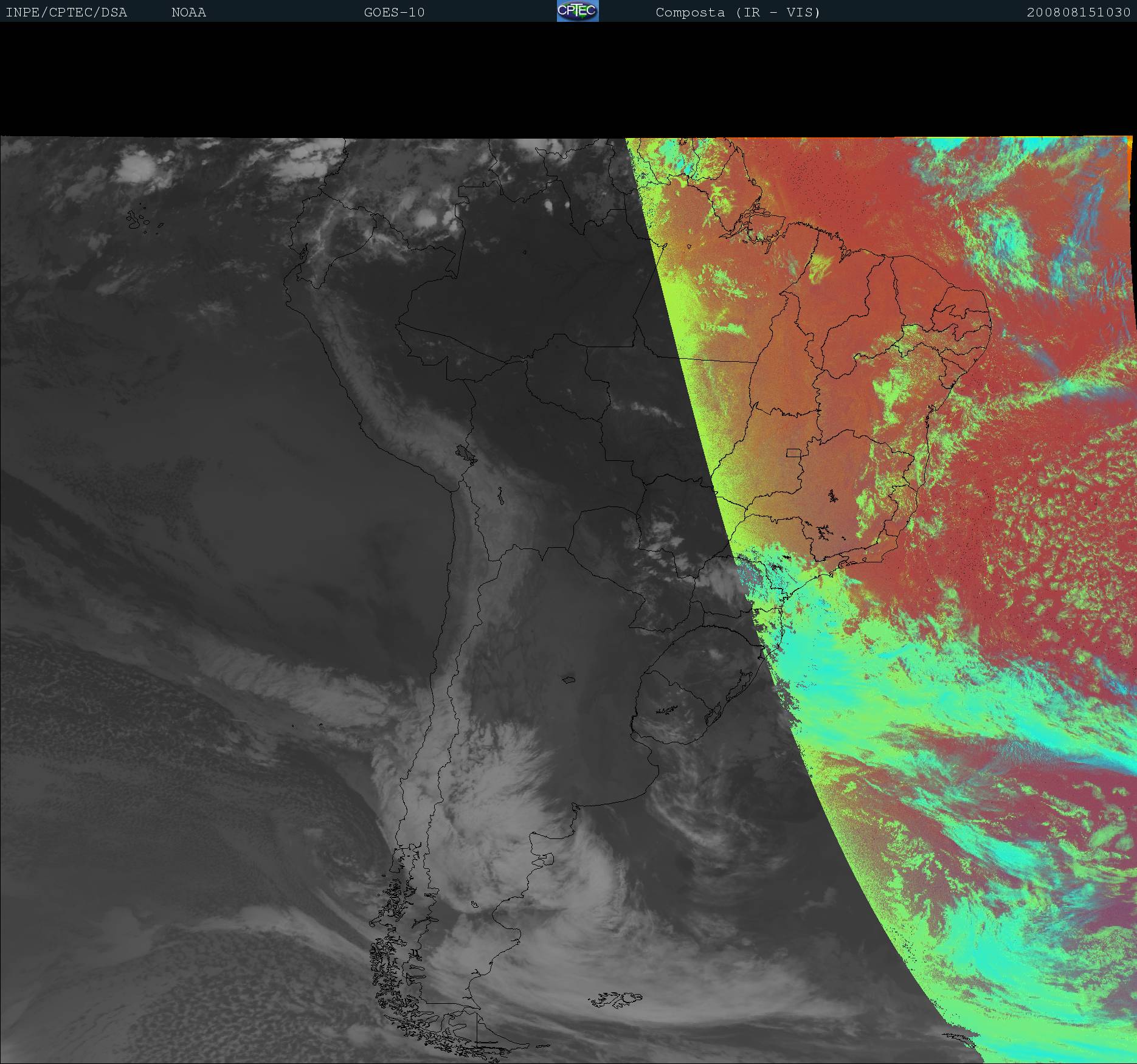
Task: Click the CPTEC logo in the header
Action: [x=577, y=11]
